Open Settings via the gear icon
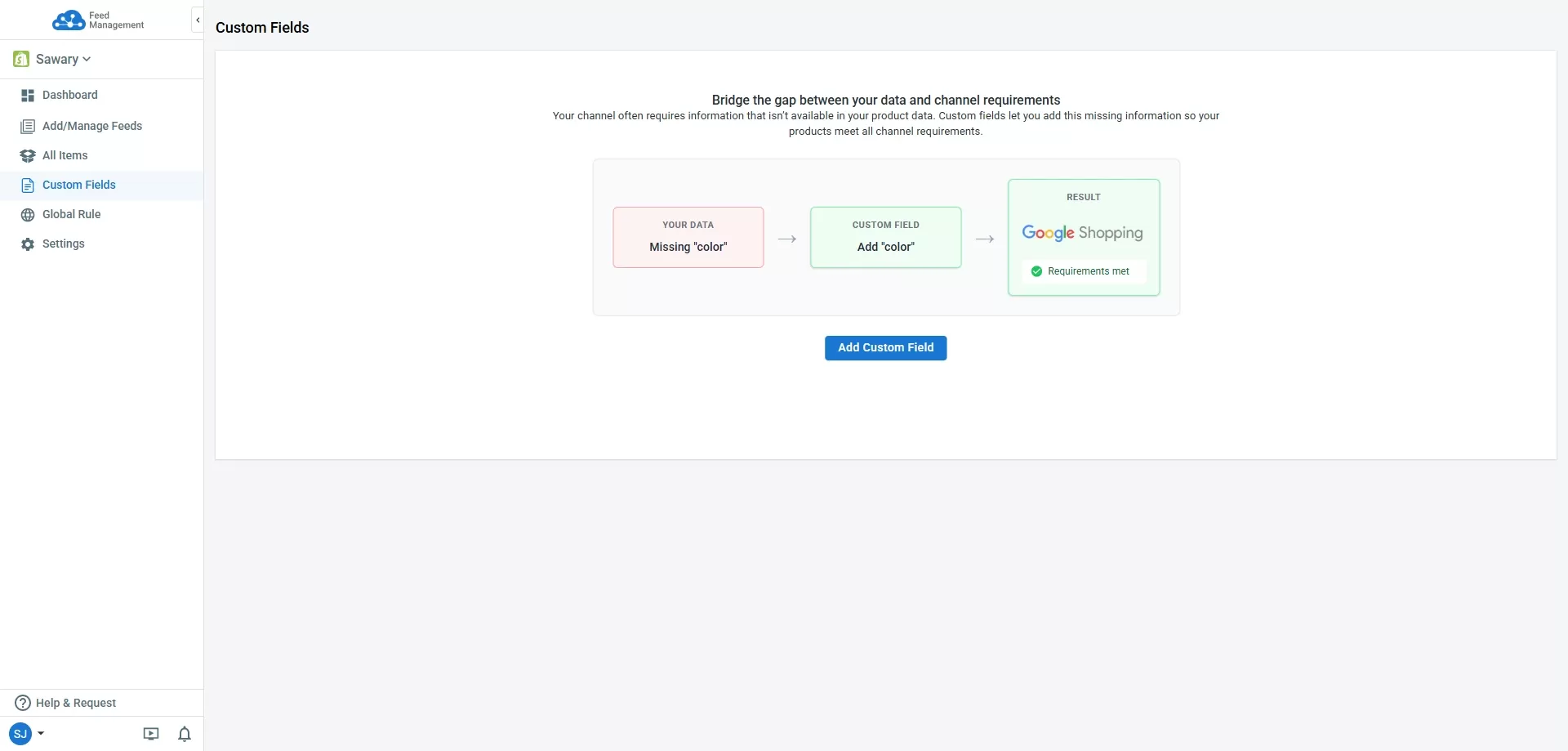The height and width of the screenshot is (751, 1568). [27, 244]
